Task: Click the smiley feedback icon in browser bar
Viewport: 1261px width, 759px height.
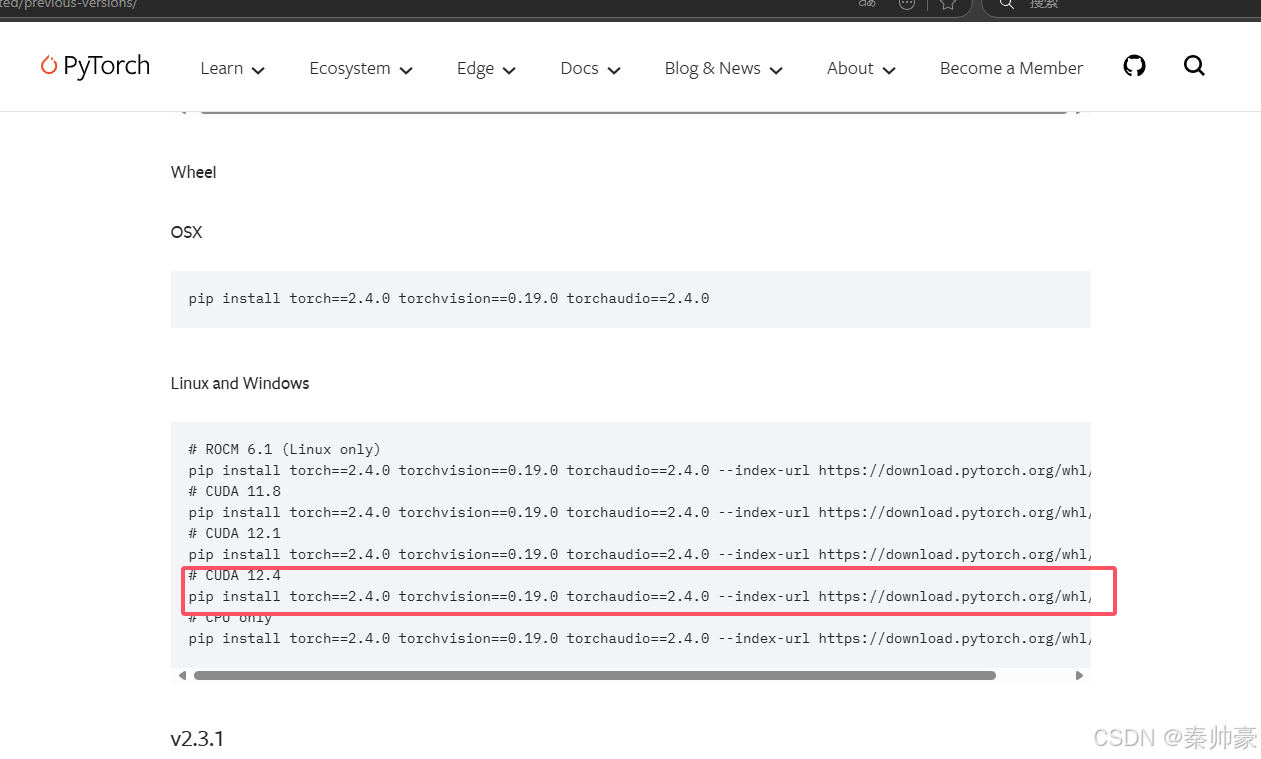Action: [x=906, y=5]
